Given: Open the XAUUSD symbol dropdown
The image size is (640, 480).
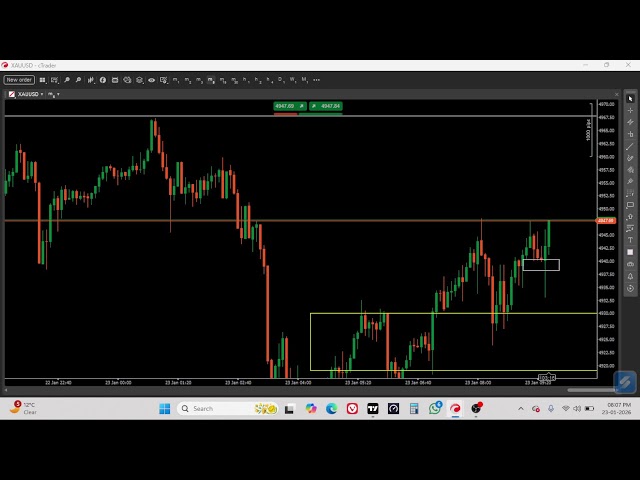Looking at the screenshot, I should [x=30, y=94].
